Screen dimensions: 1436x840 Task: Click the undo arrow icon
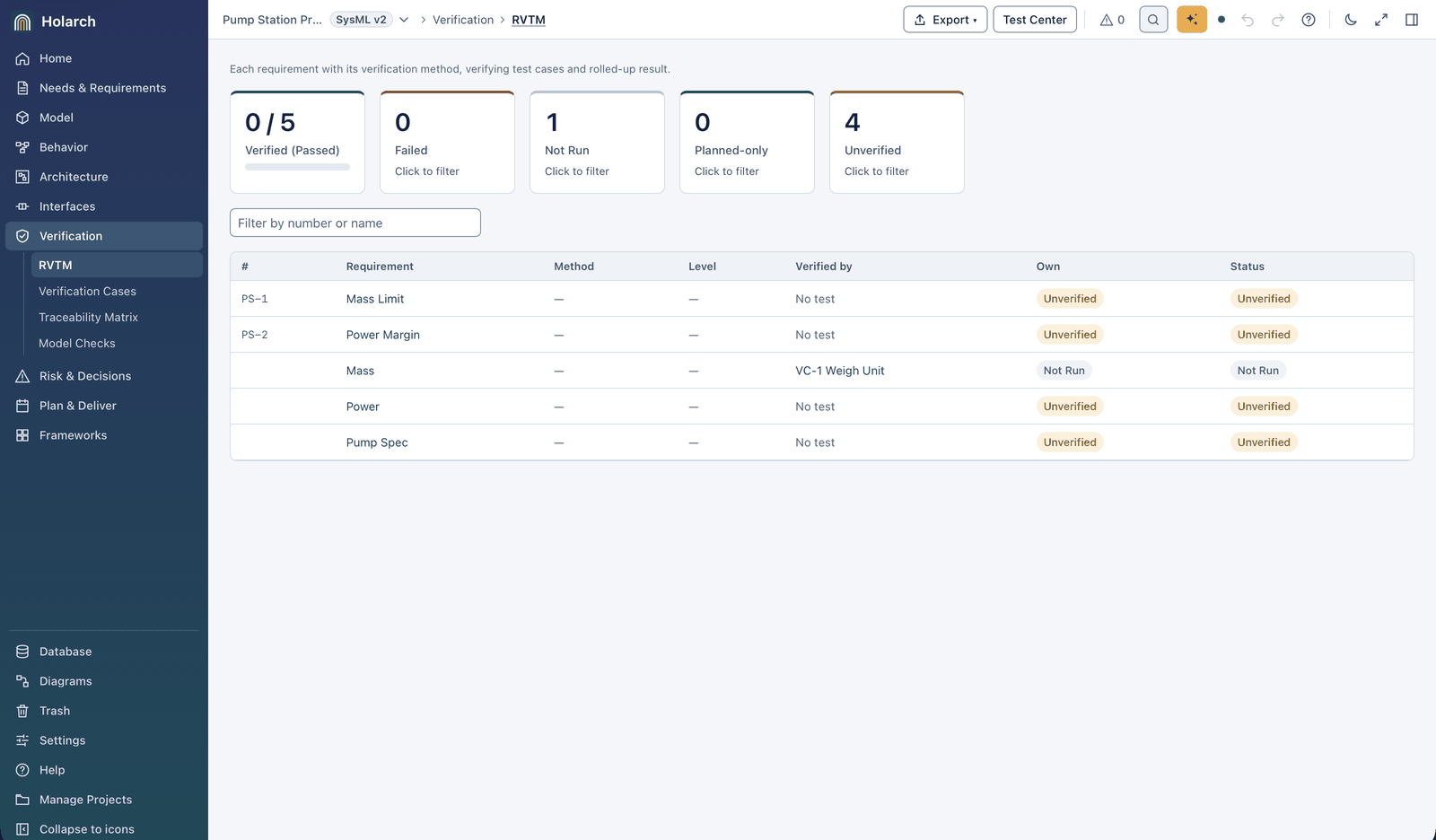tap(1248, 20)
